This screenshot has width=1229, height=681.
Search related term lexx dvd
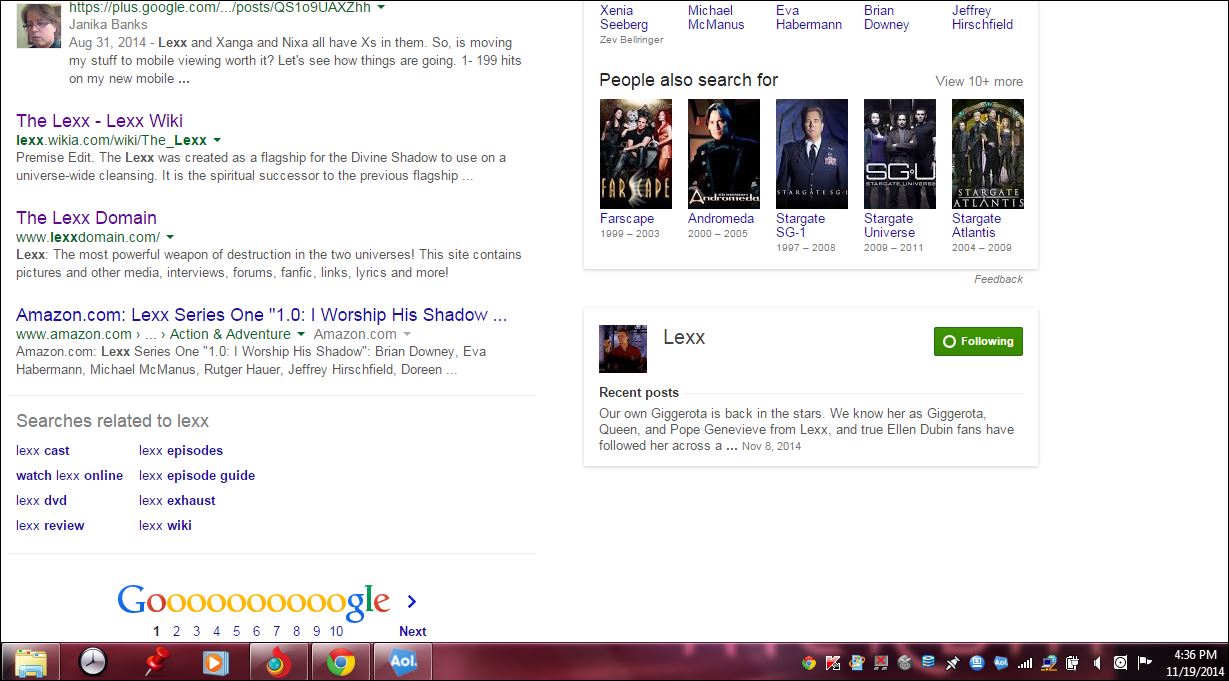point(41,500)
